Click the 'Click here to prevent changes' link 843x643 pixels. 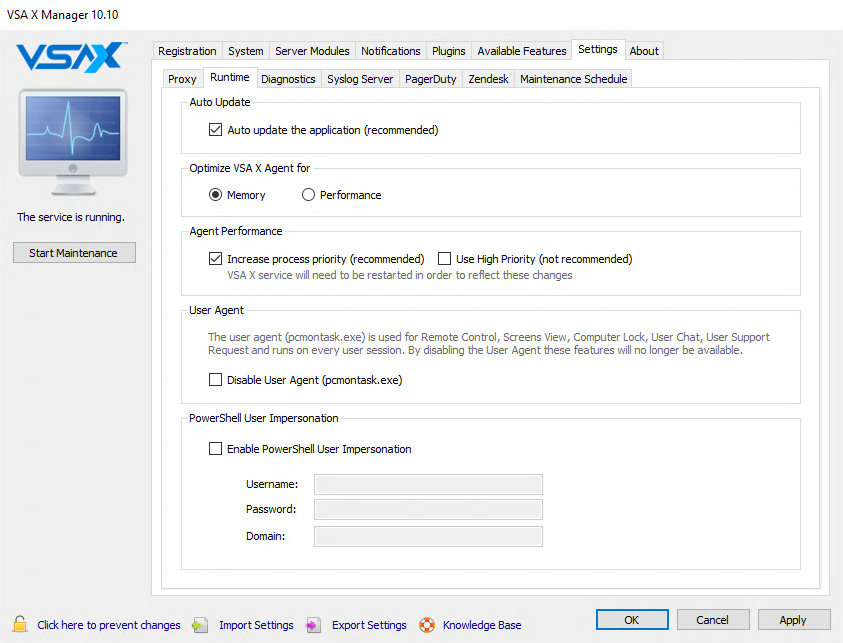coord(109,625)
